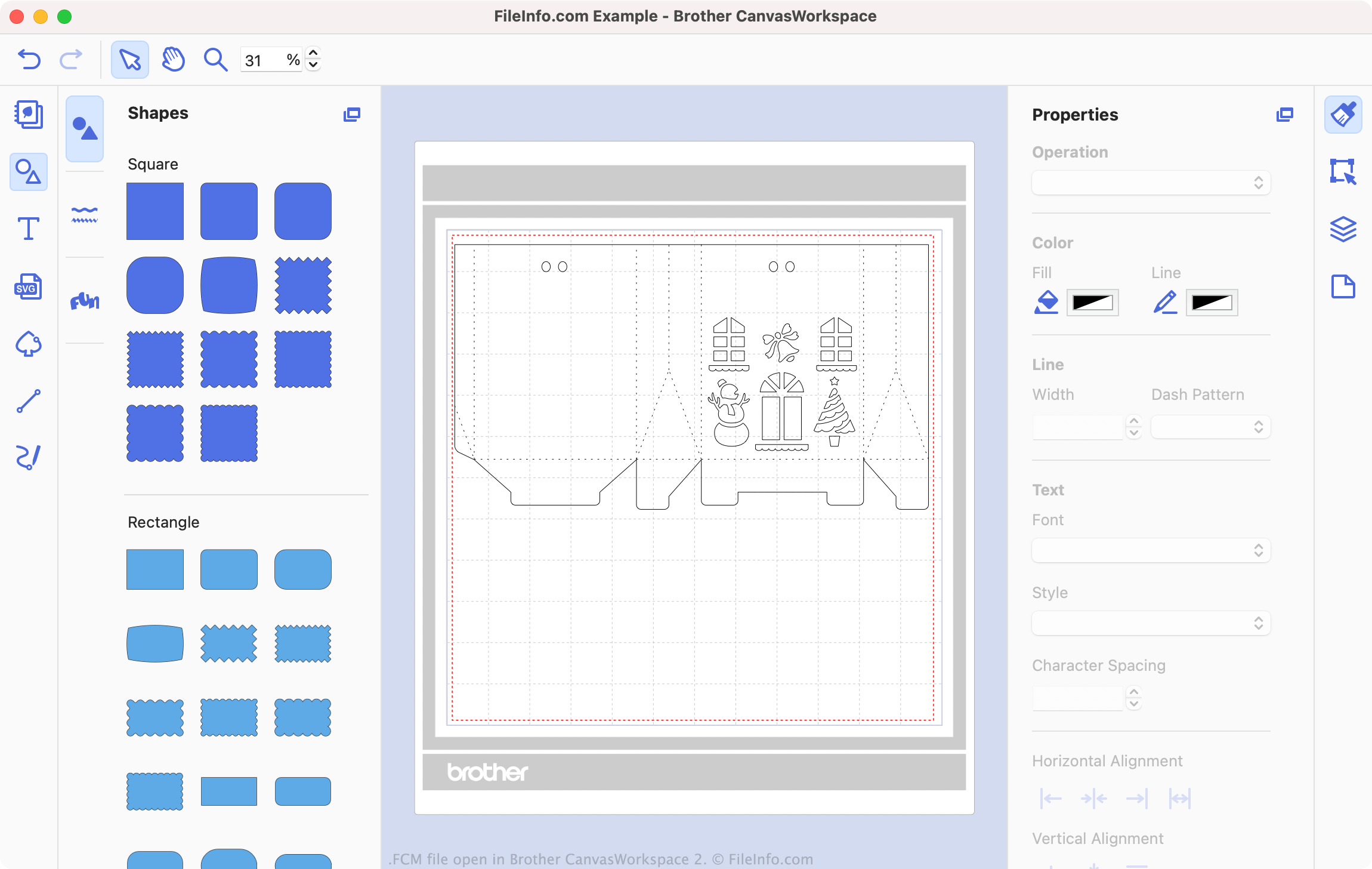Click the align left horizontal button
The height and width of the screenshot is (869, 1372).
coord(1050,798)
